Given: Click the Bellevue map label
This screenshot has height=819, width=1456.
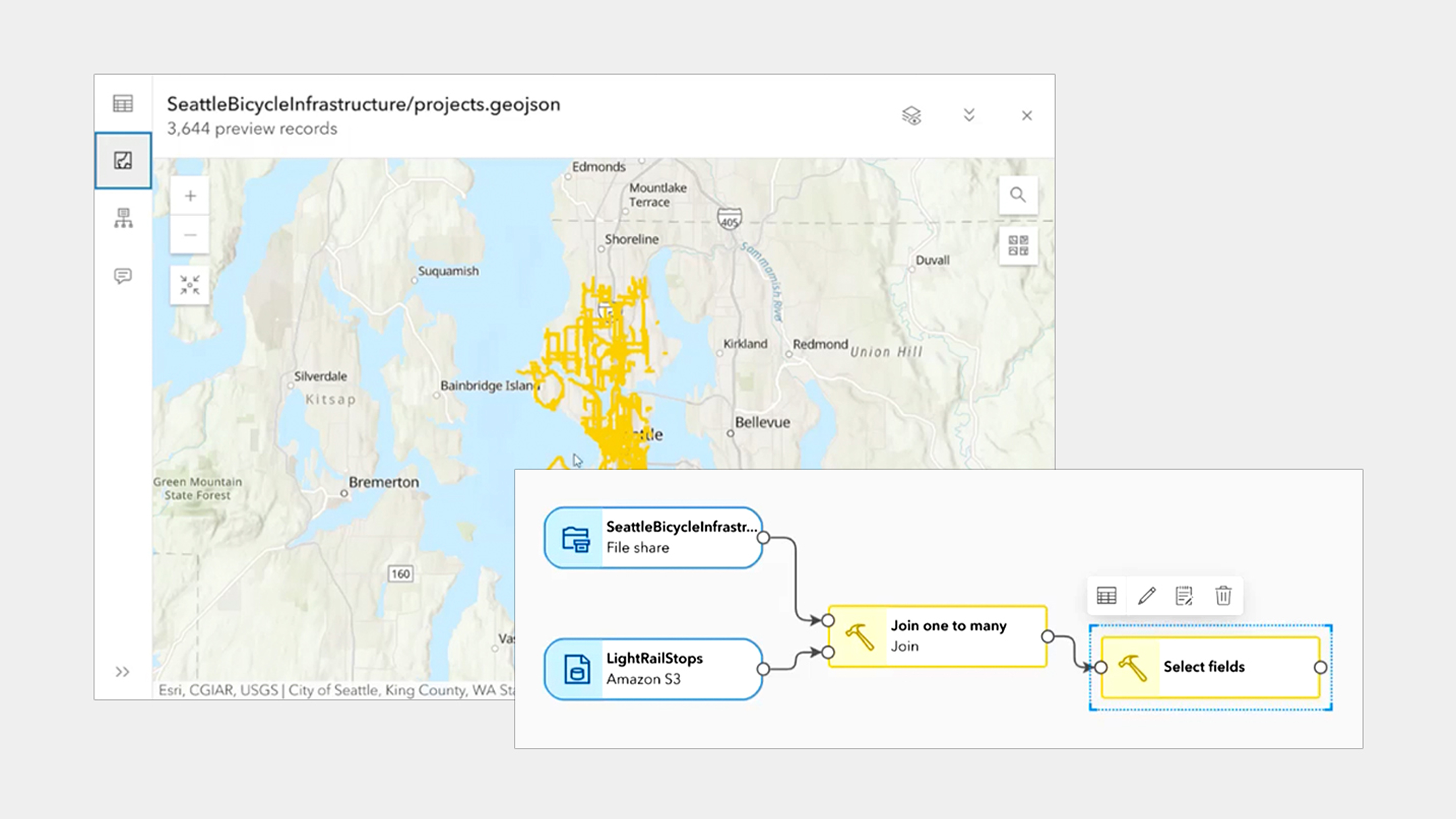Looking at the screenshot, I should (762, 422).
